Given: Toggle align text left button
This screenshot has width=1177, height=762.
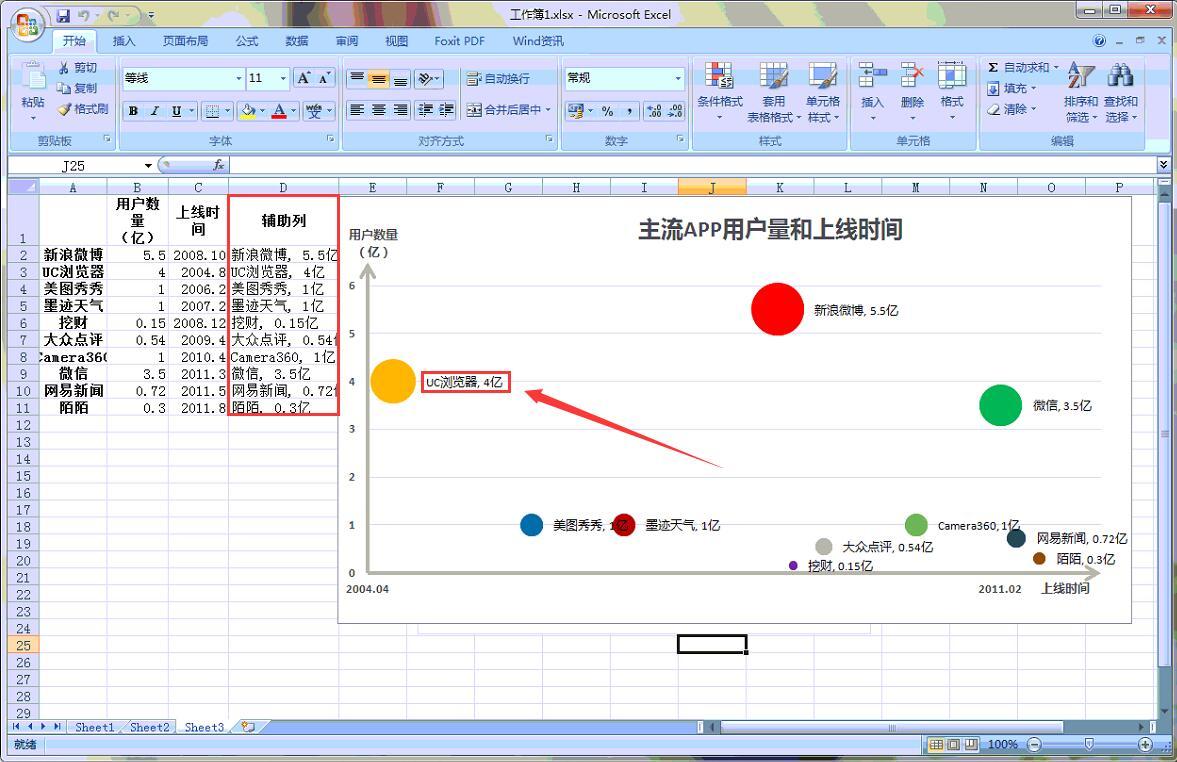Looking at the screenshot, I should [357, 110].
